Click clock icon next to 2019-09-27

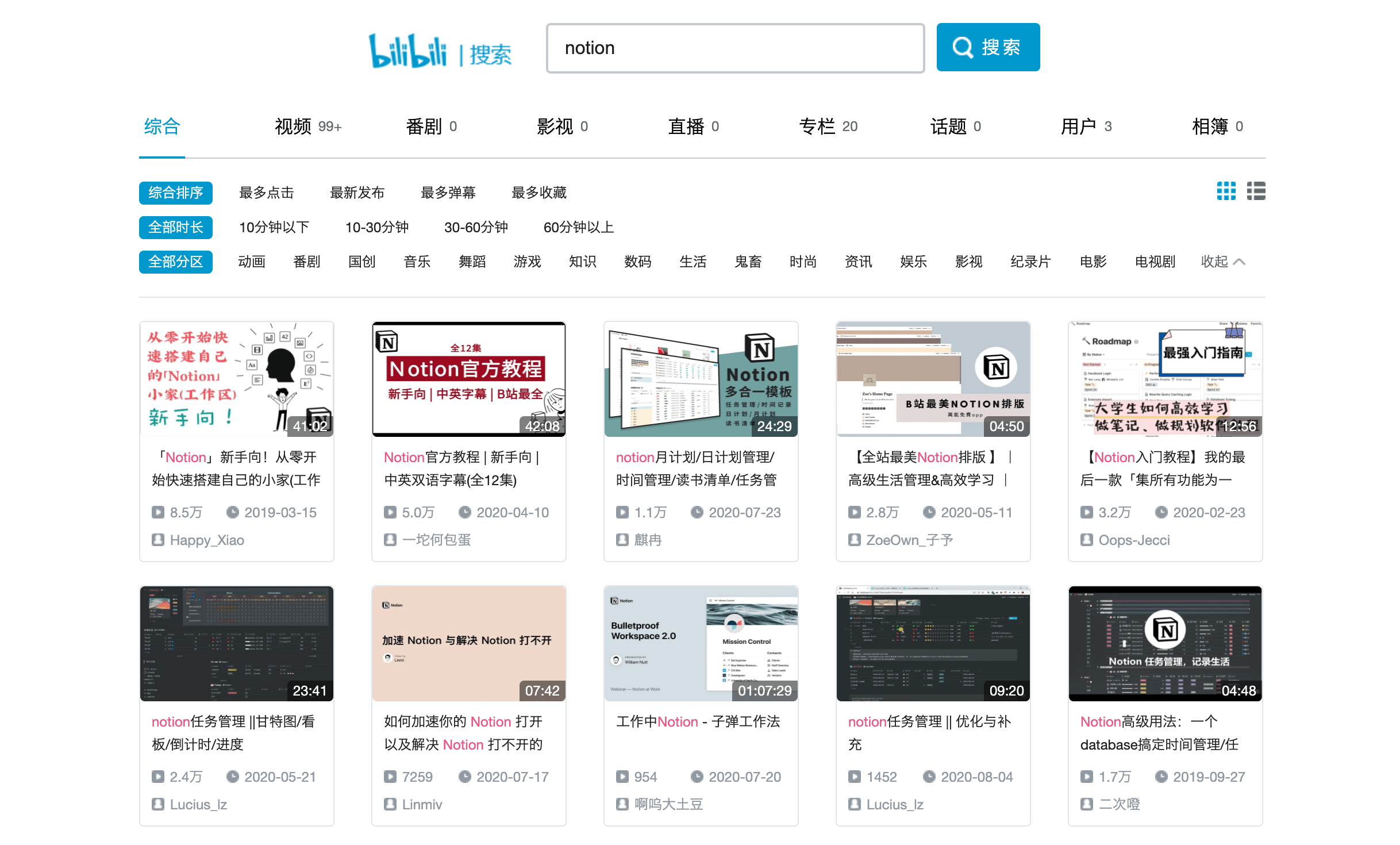coord(1161,777)
